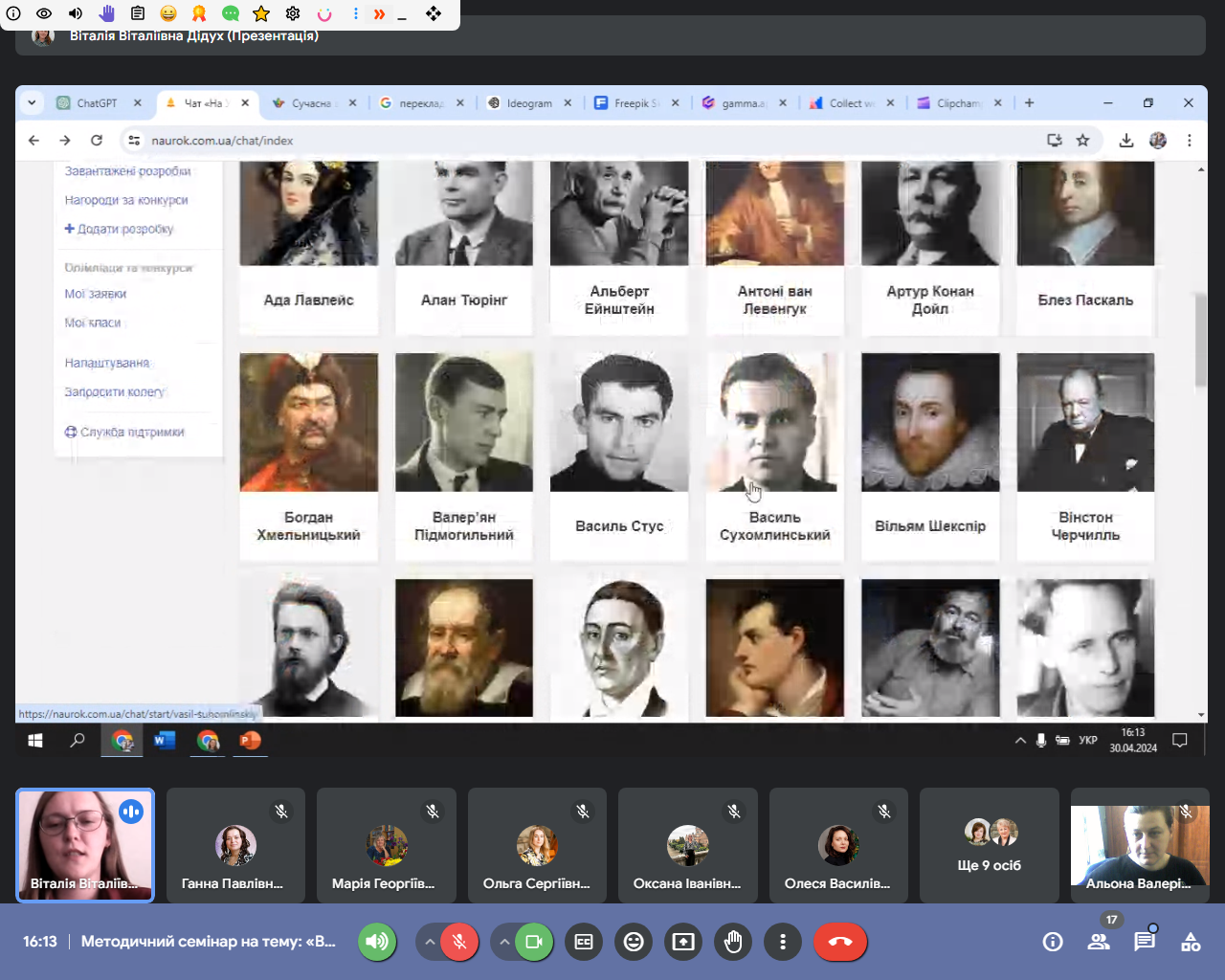The image size is (1225, 980).
Task: Switch to the ChatGPT browser tab
Action: point(96,103)
